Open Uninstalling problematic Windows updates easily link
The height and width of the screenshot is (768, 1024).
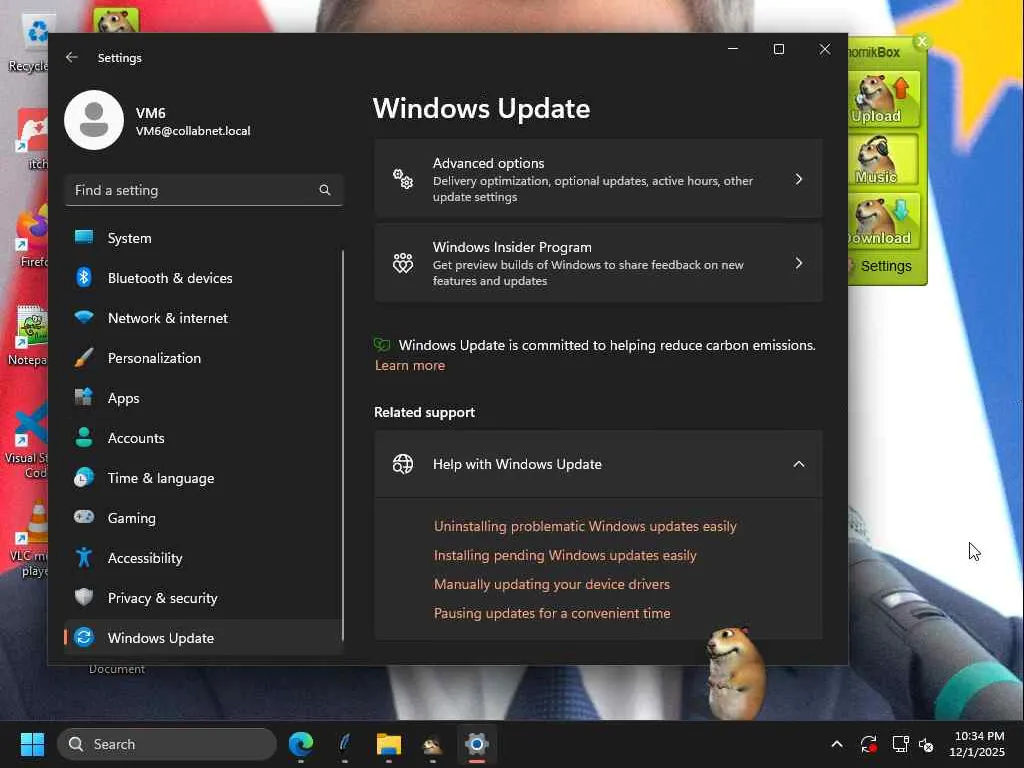(x=585, y=526)
